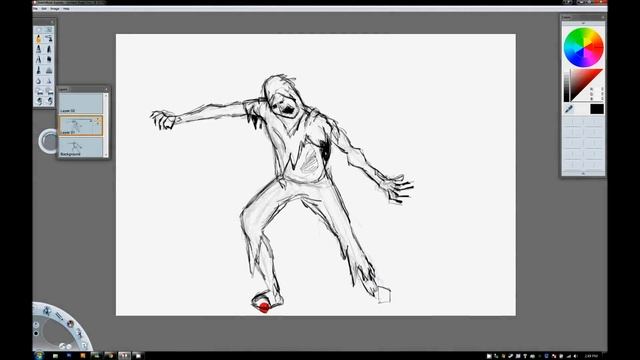Expand swatches using color panel's bottom arrow
Viewport: 640px width, 360px height.
point(583,173)
